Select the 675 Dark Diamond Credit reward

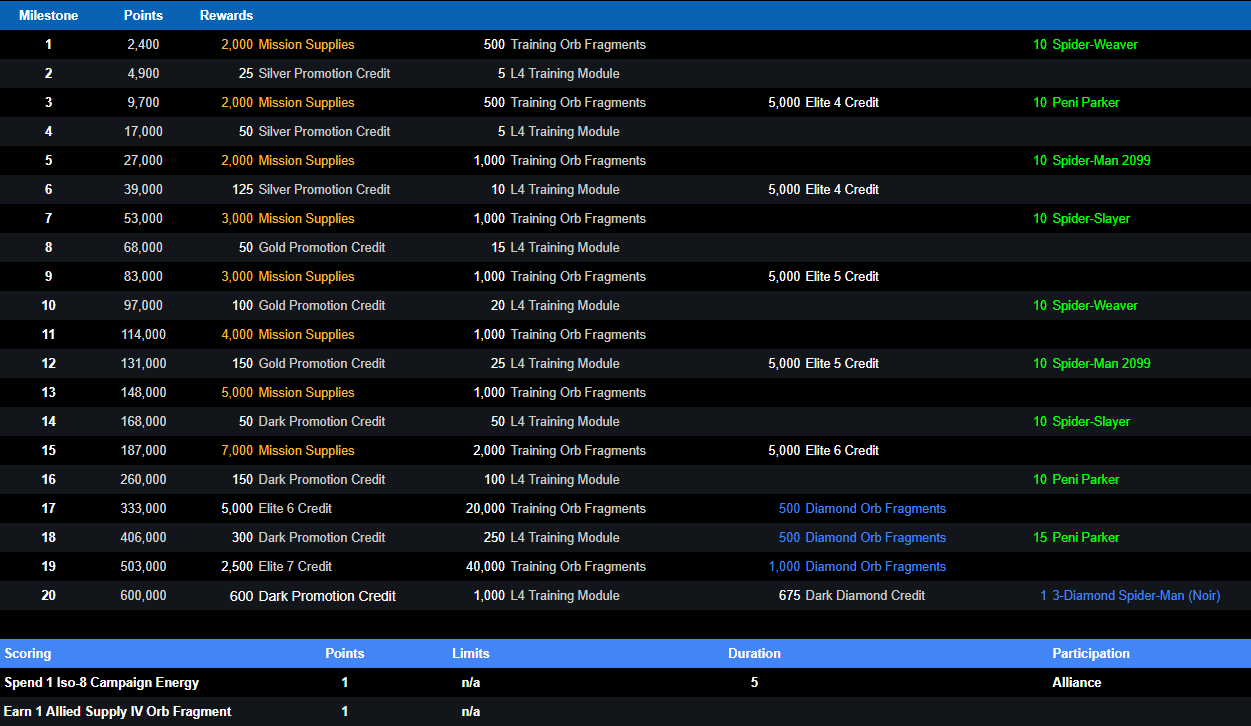tap(851, 596)
